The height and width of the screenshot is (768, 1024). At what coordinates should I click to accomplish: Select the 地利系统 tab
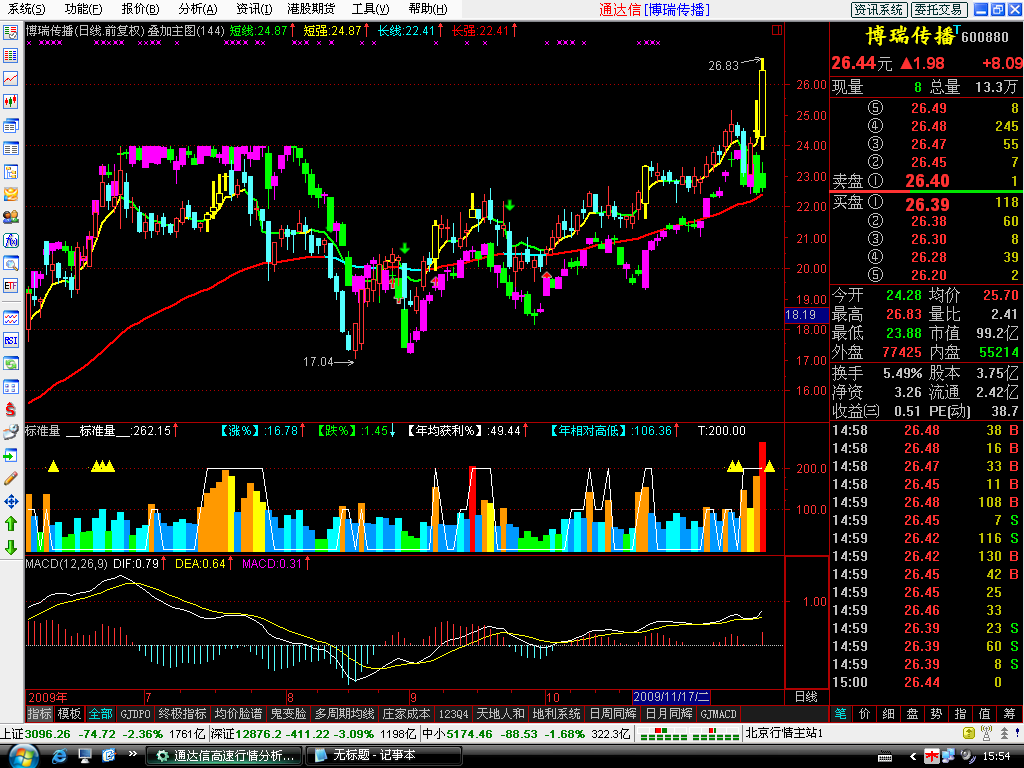556,714
